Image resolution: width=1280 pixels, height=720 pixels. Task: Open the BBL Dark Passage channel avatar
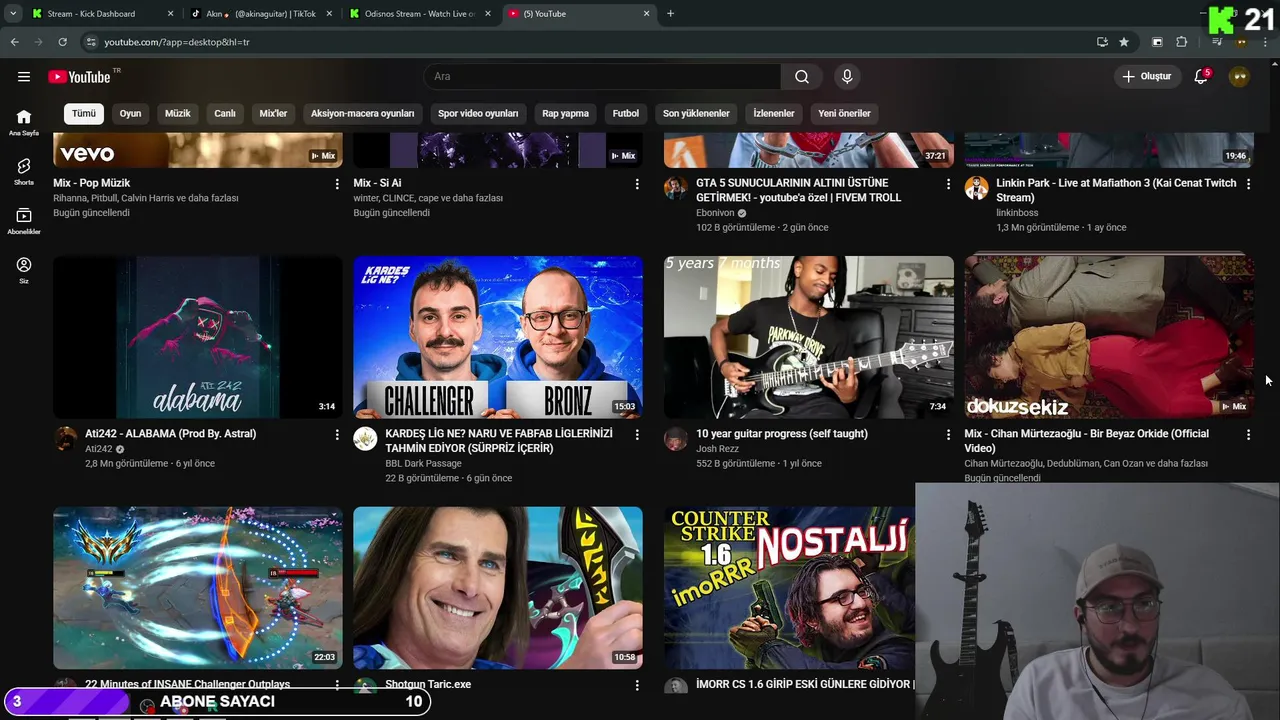365,439
